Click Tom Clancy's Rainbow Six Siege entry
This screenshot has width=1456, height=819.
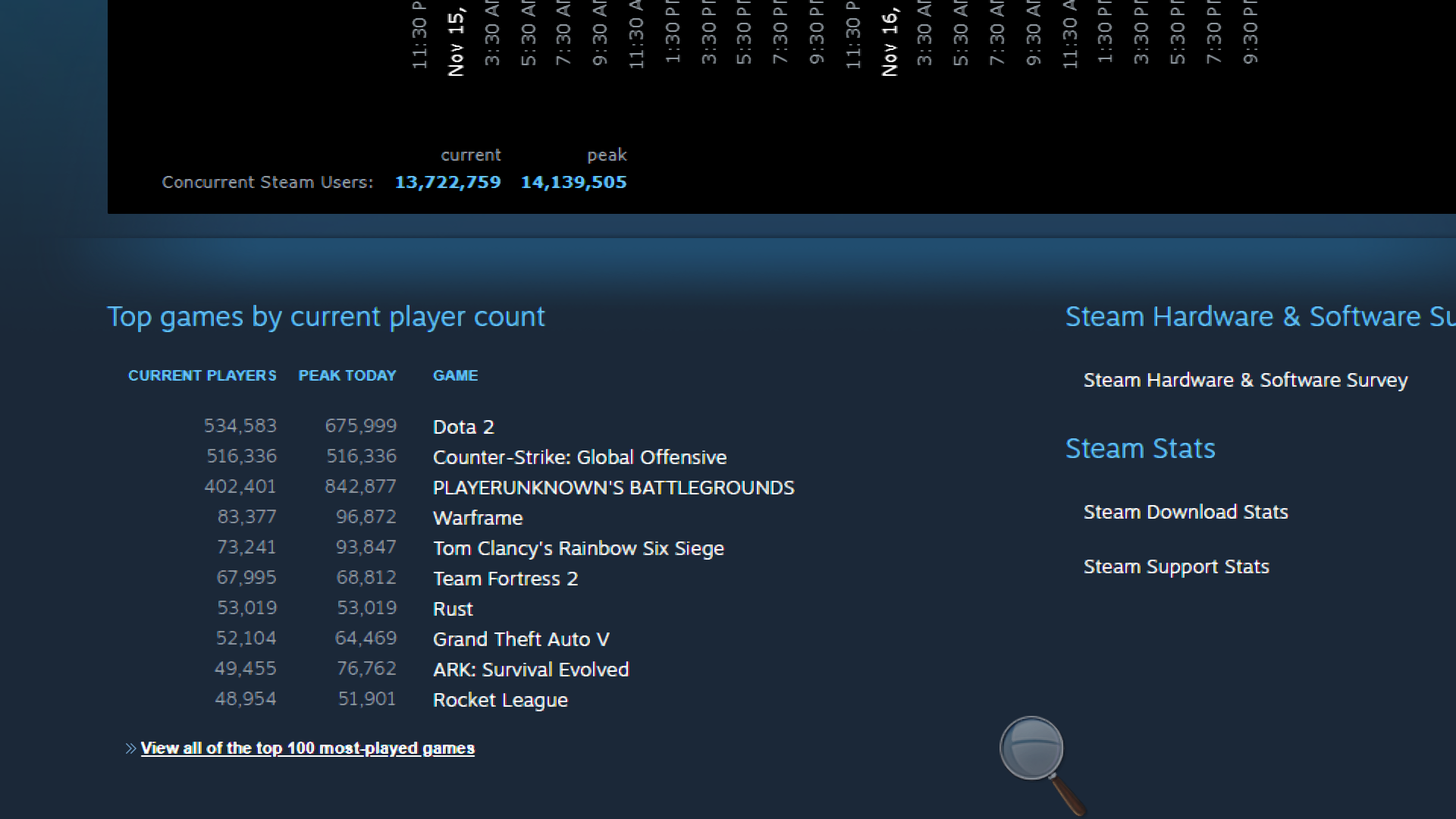click(578, 548)
